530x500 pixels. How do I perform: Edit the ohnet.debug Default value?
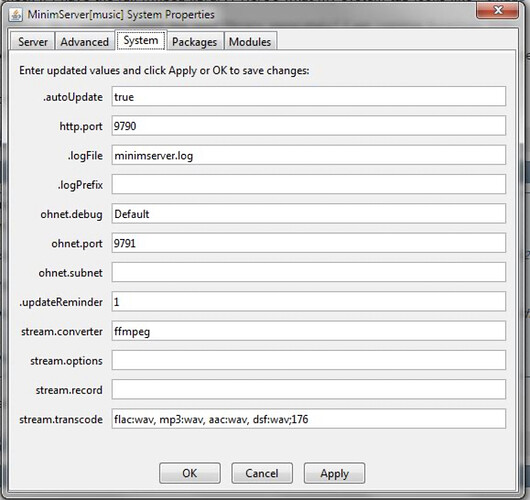(x=309, y=214)
